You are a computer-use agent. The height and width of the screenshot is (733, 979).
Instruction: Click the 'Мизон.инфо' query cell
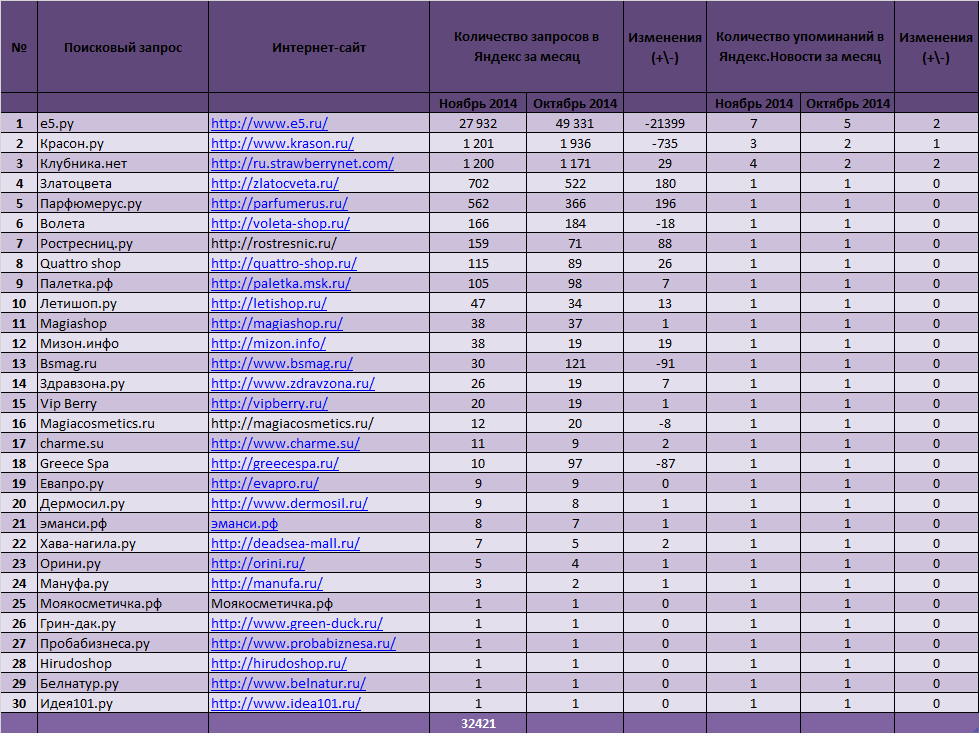(123, 343)
